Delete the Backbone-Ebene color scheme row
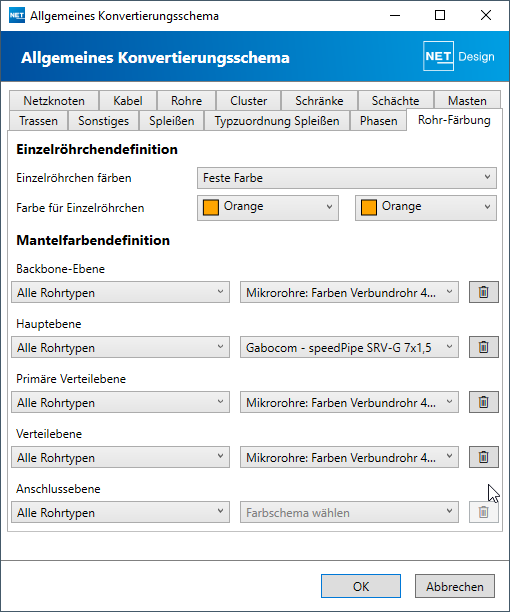This screenshot has width=510, height=612. (483, 292)
